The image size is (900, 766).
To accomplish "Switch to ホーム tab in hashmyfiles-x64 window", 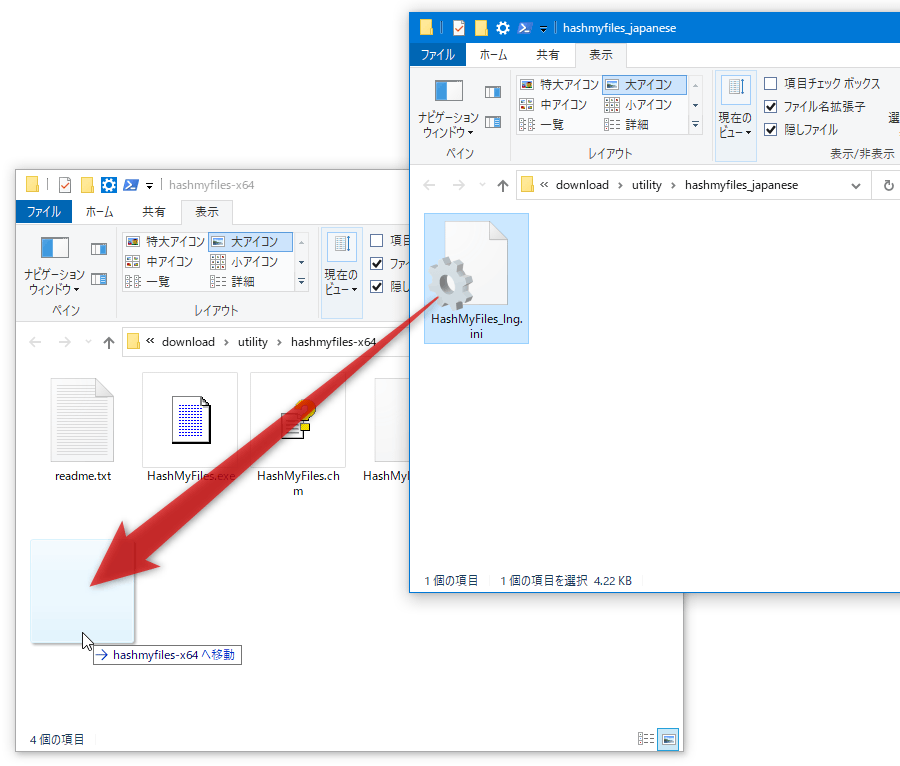I will coord(99,212).
